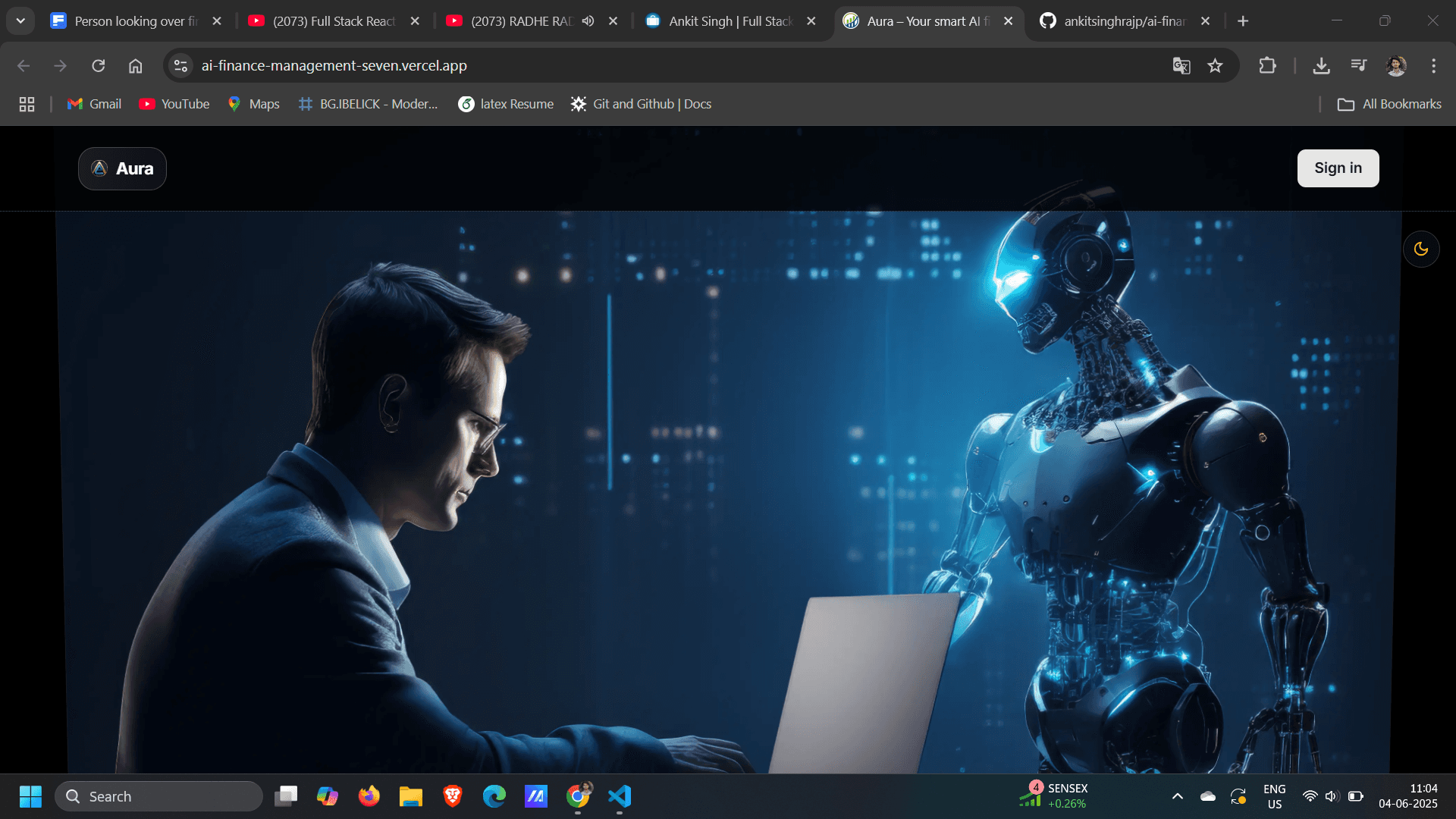Click the Aura logo badge
Viewport: 1456px width, 819px height.
point(122,168)
